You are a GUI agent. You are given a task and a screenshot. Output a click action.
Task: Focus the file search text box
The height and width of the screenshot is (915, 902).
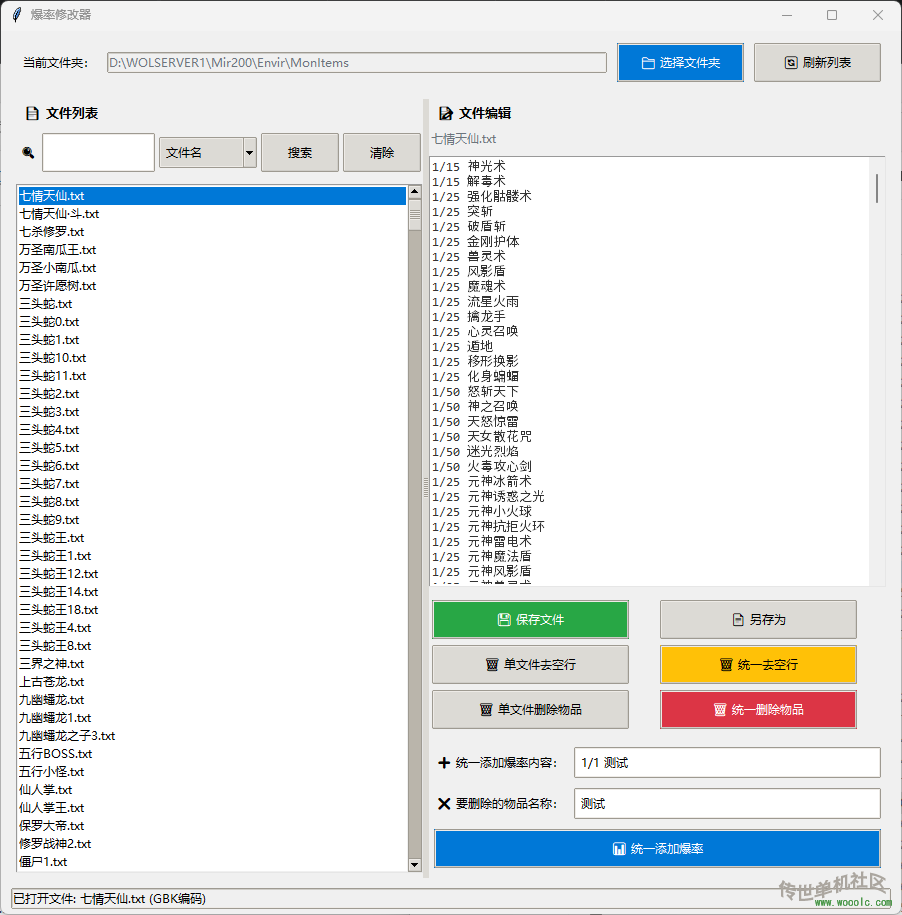tap(98, 153)
